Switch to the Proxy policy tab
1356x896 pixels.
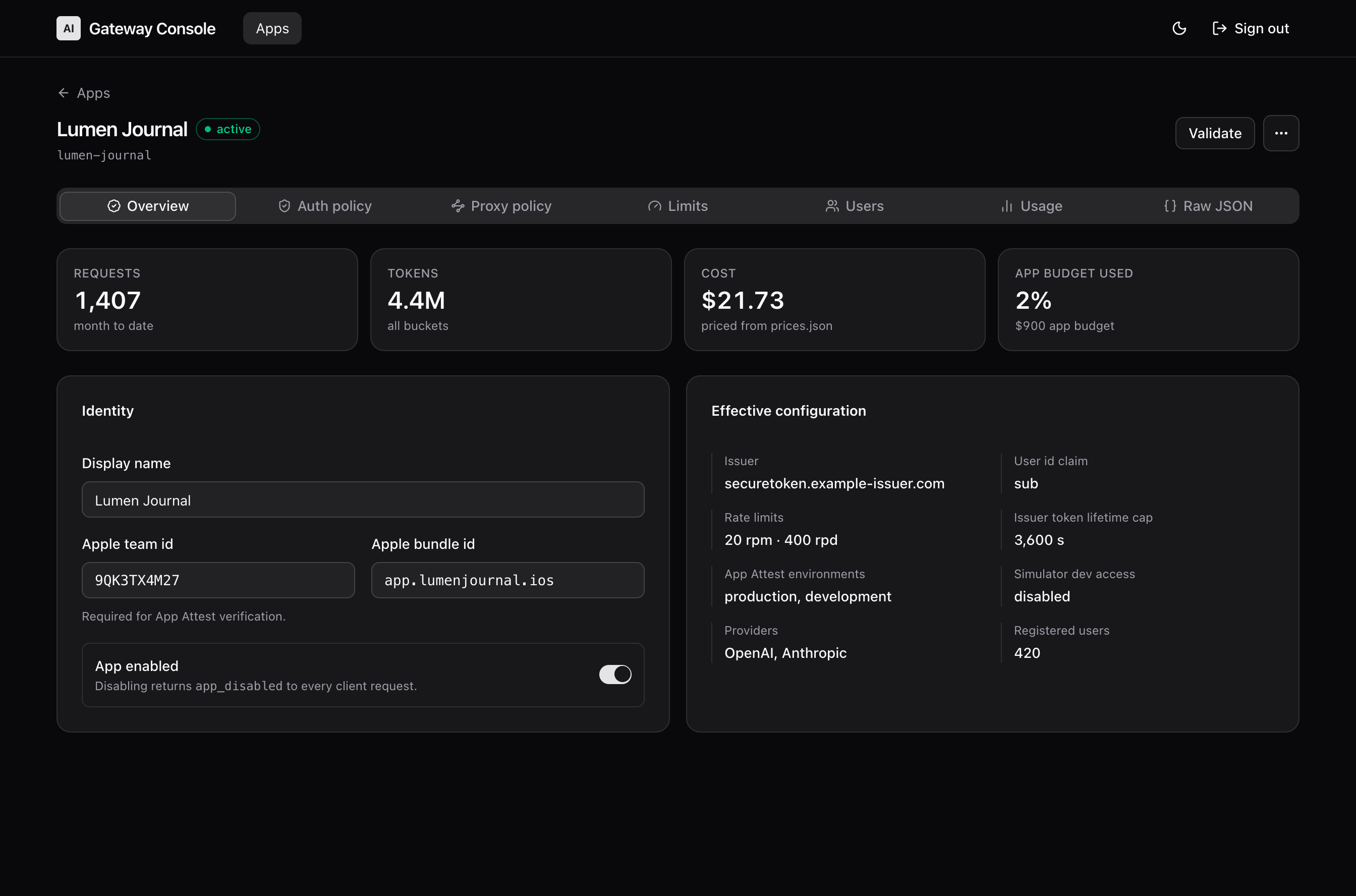click(x=501, y=206)
